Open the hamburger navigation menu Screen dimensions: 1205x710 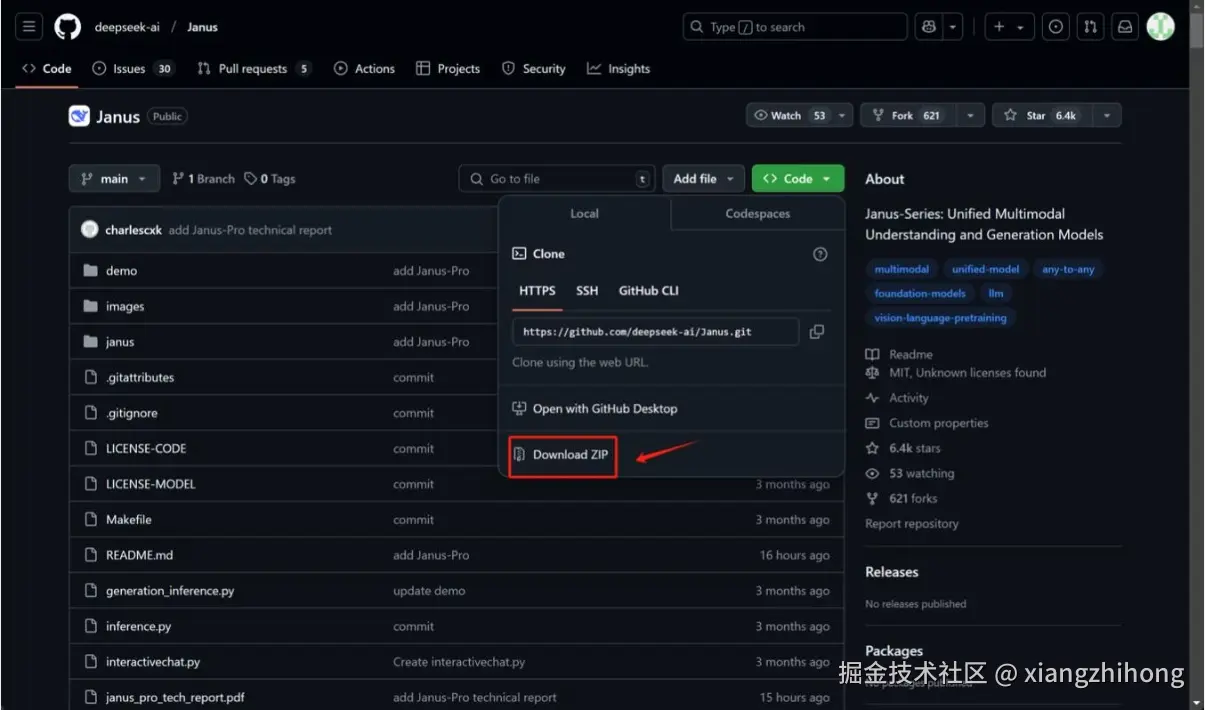click(x=28, y=27)
